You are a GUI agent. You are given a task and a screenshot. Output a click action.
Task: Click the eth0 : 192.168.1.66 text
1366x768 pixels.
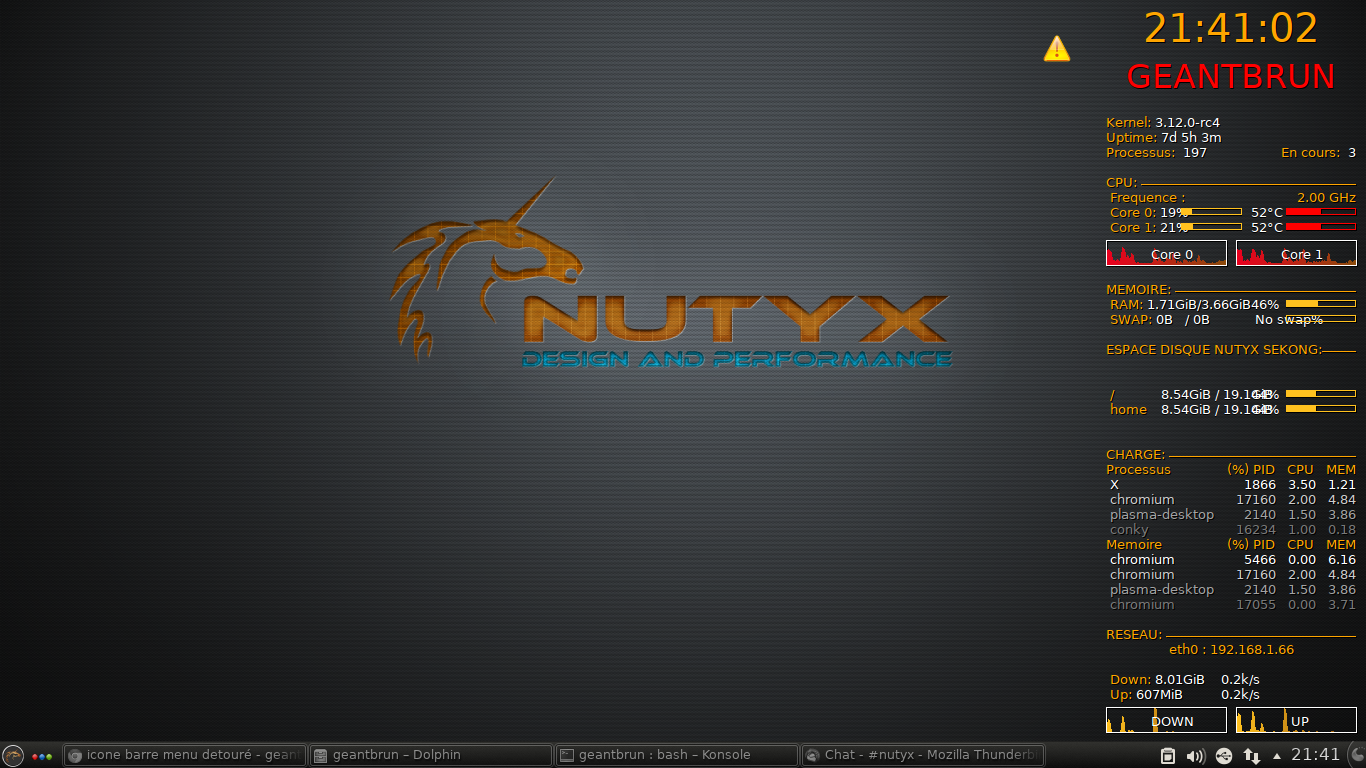pos(1231,650)
